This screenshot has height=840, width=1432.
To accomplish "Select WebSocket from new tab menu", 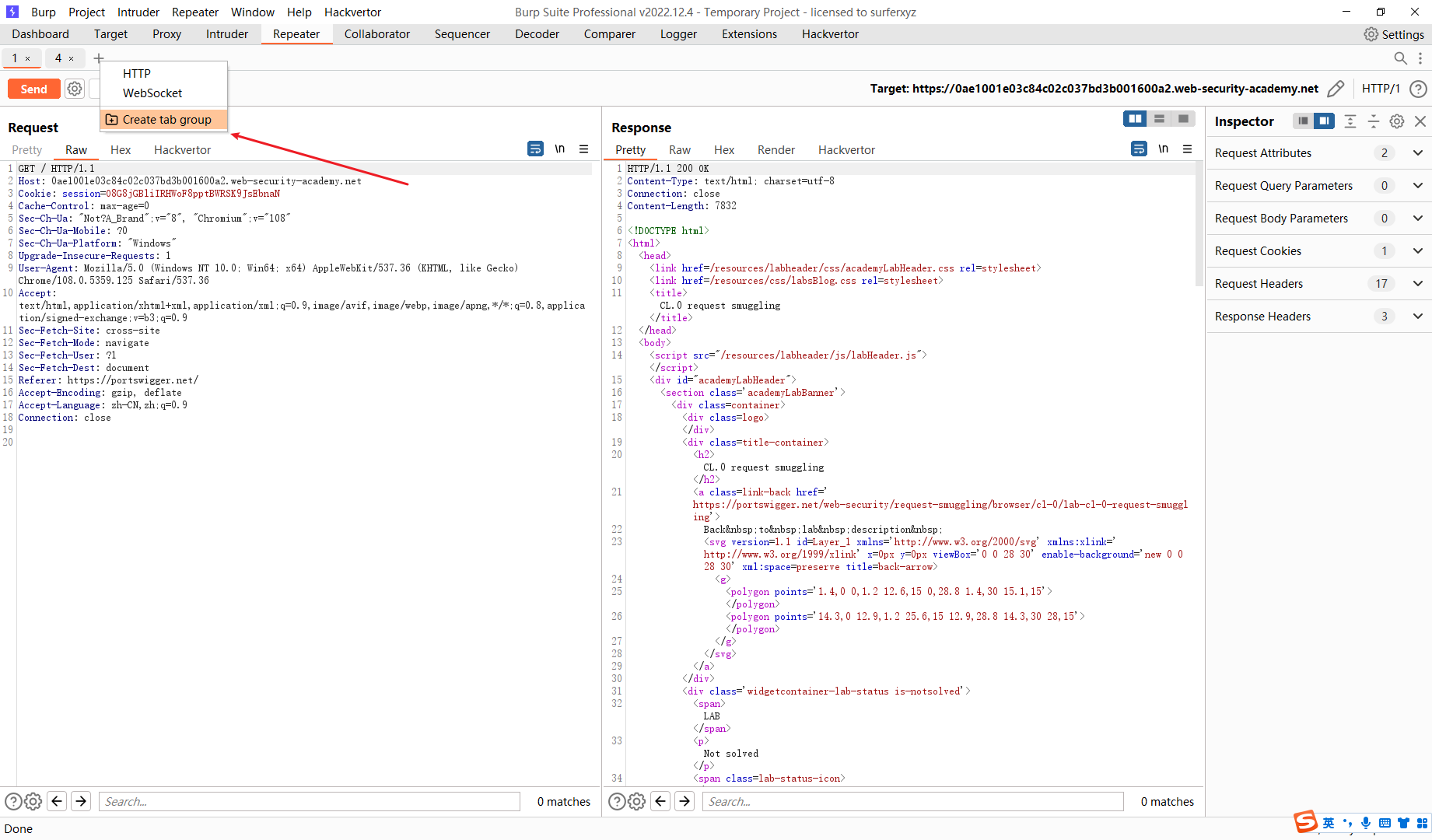I will [x=152, y=93].
